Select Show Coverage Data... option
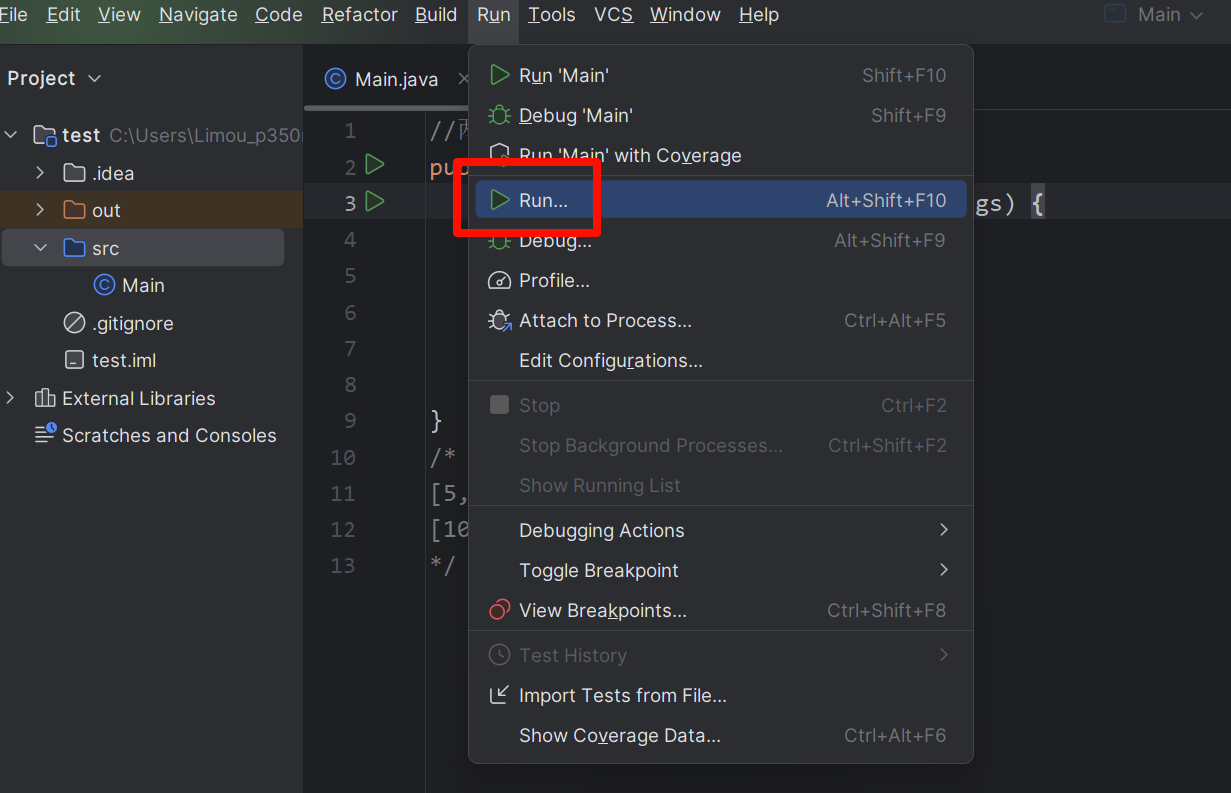Image resolution: width=1231 pixels, height=793 pixels. click(619, 736)
